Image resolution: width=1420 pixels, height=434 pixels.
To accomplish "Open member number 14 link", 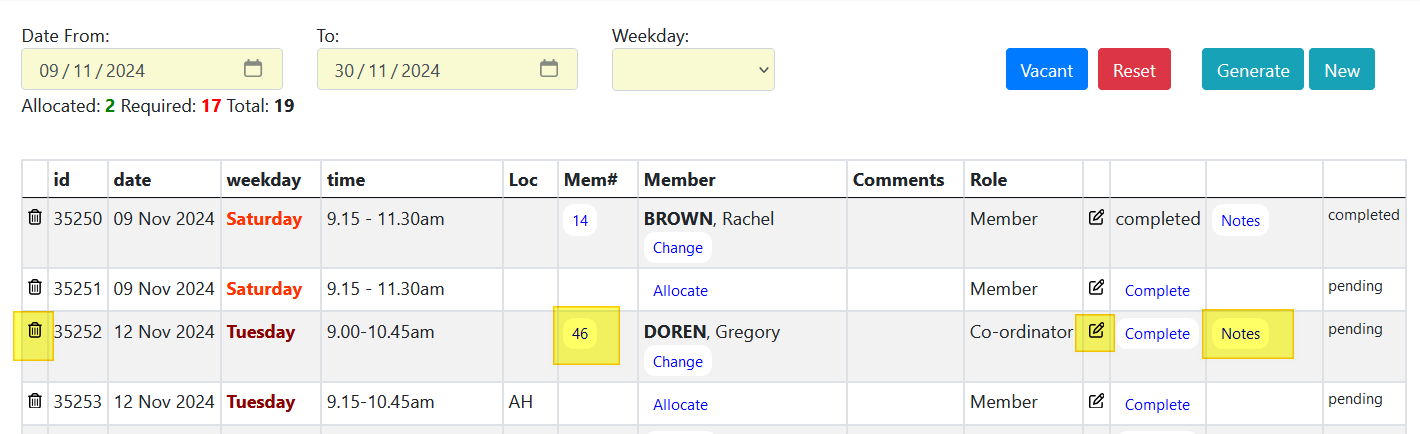I will pyautogui.click(x=580, y=220).
